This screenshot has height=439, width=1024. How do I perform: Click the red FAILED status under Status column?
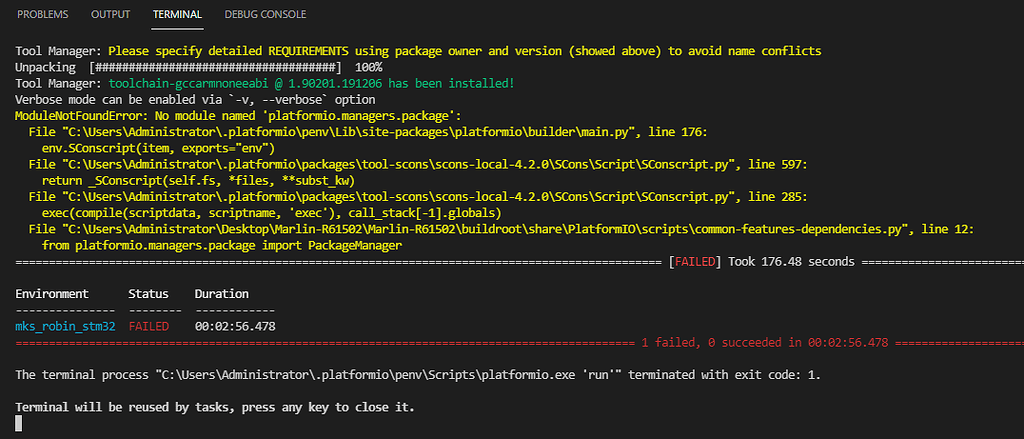click(x=149, y=327)
